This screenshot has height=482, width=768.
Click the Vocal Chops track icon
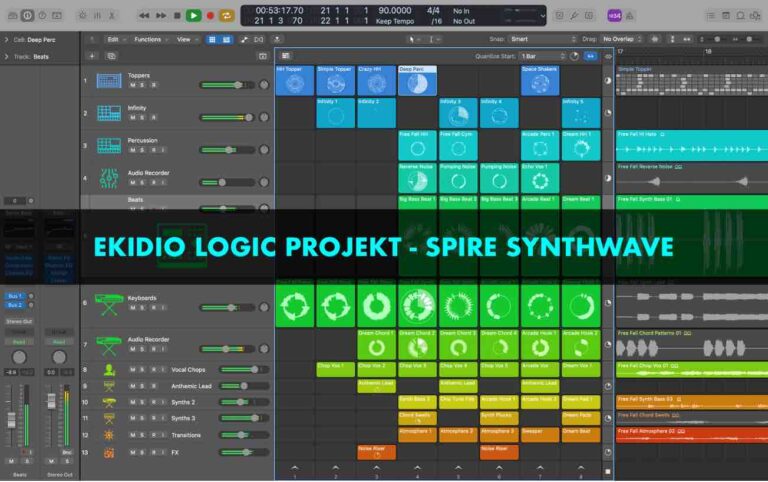[109, 370]
